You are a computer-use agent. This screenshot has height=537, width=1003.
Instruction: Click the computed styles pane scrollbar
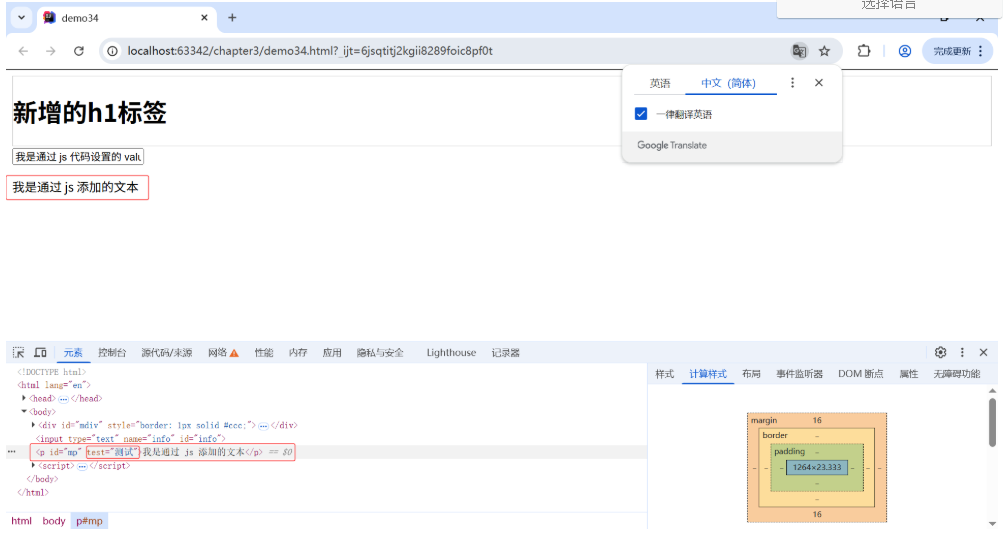coord(992,422)
